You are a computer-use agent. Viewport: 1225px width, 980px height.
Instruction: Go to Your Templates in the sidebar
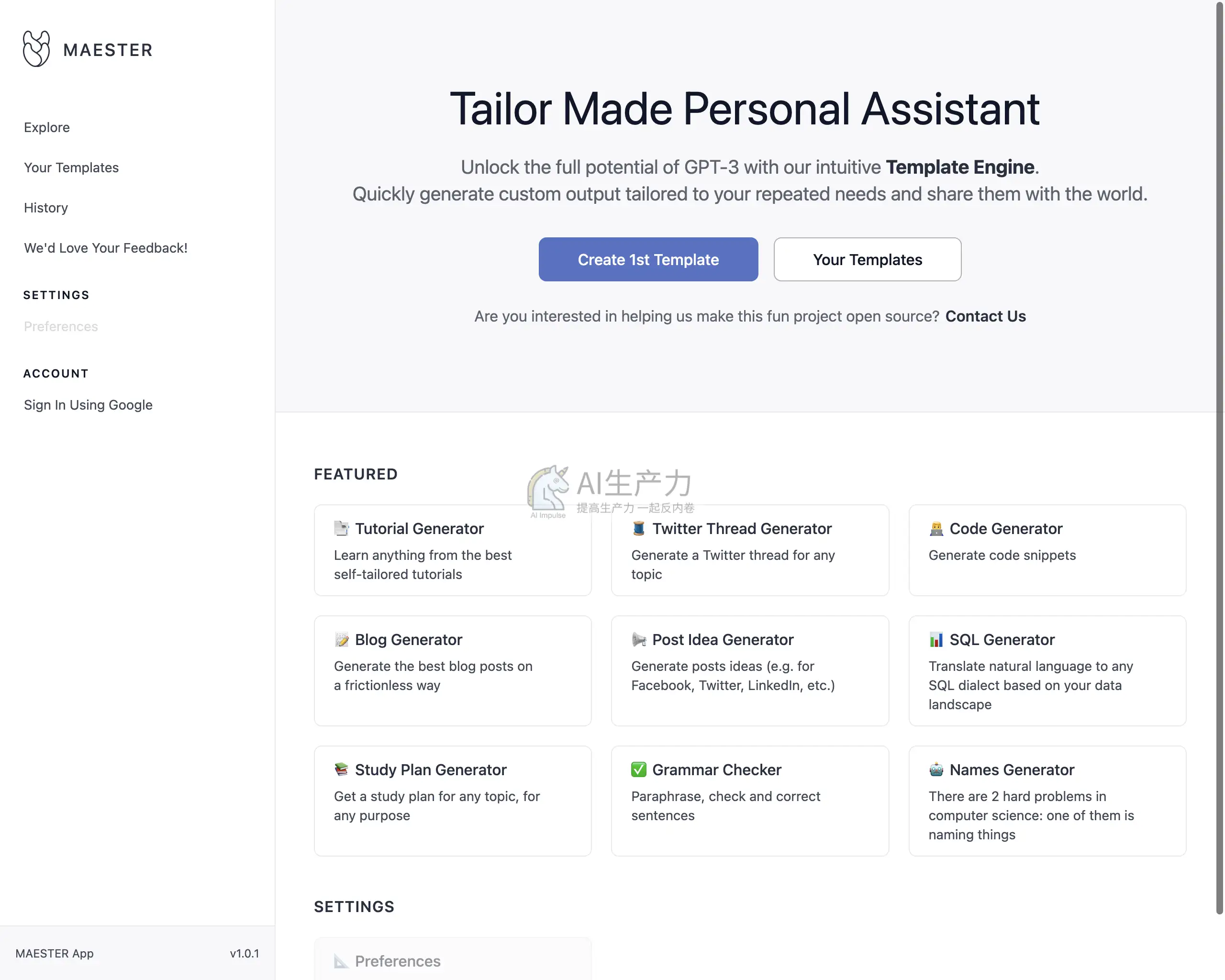pos(71,167)
